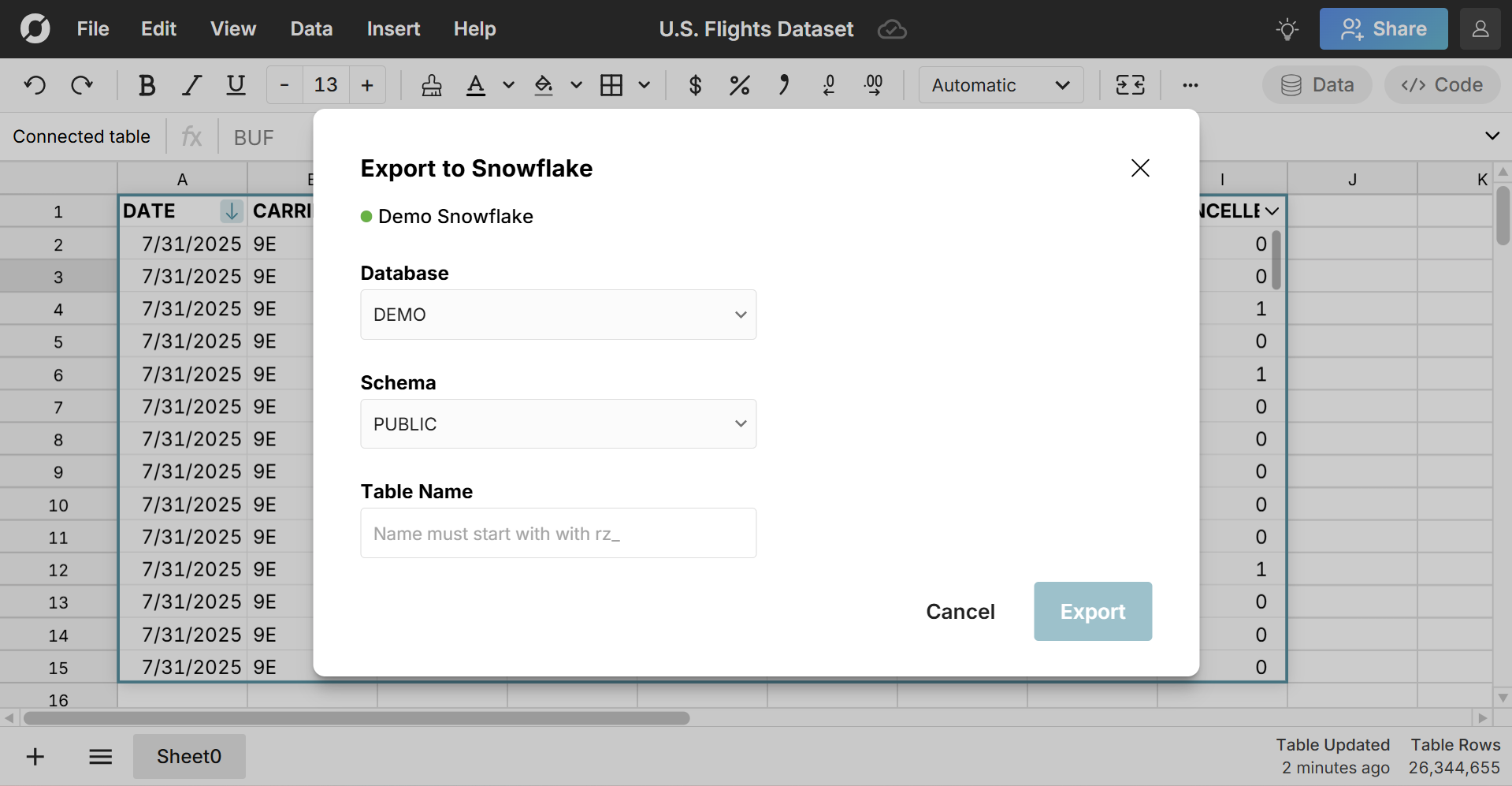Open the Automatic number format dropdown

pyautogui.click(x=1000, y=85)
